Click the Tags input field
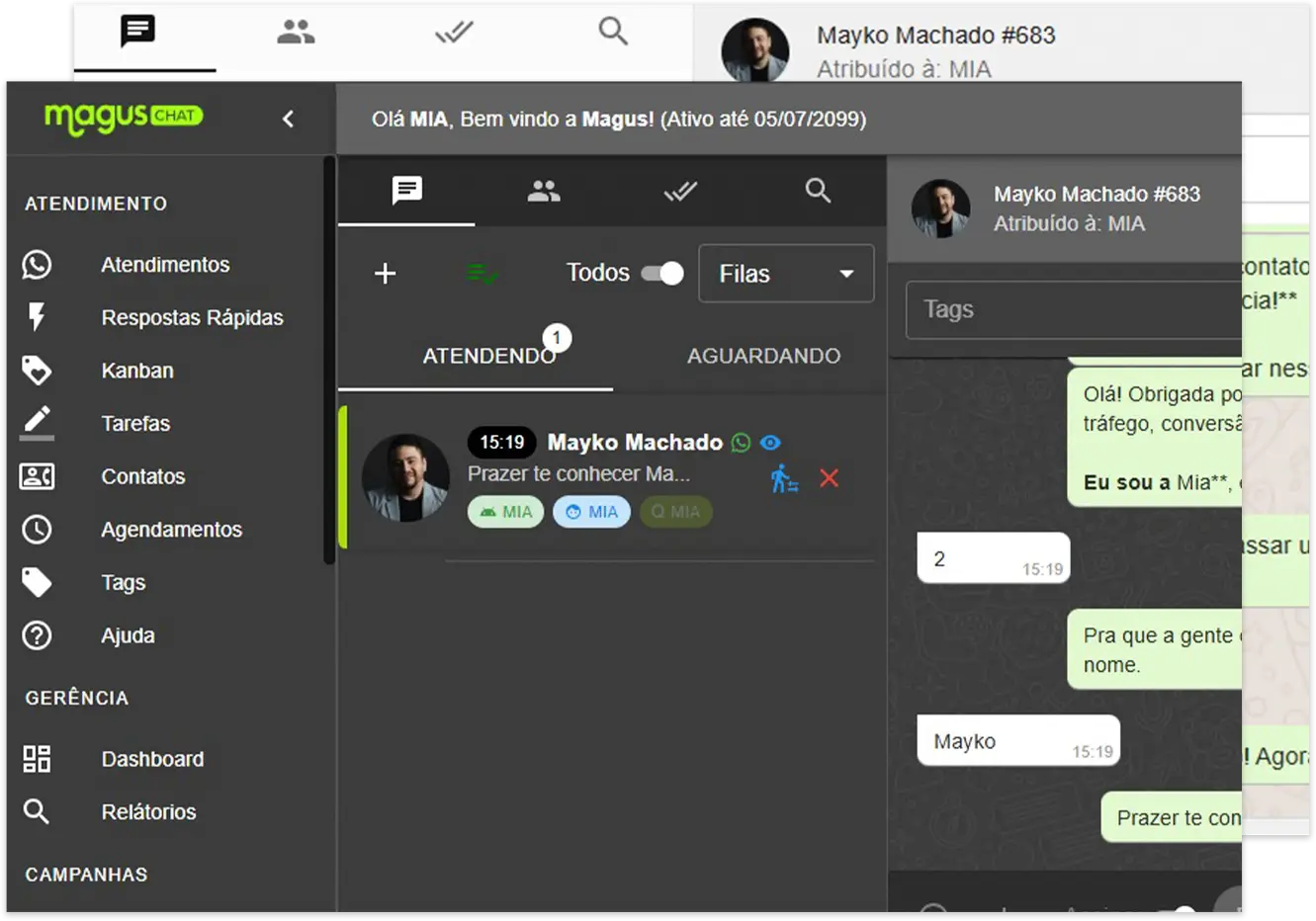Viewport: 1316px width, 921px height. click(1073, 310)
